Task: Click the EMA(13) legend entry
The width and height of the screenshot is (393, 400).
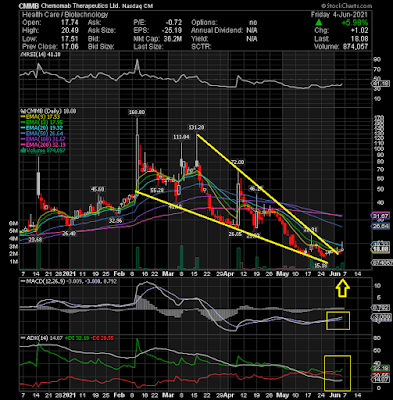Action: coord(41,123)
